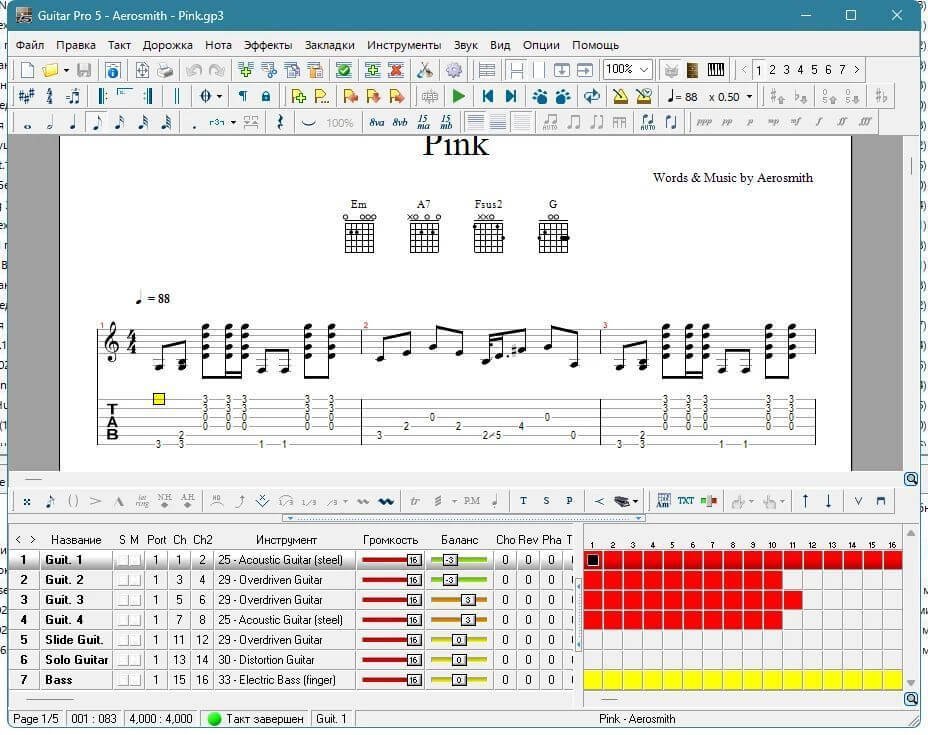
Task: Adjust balance slider for Bass track
Action: coord(459,681)
